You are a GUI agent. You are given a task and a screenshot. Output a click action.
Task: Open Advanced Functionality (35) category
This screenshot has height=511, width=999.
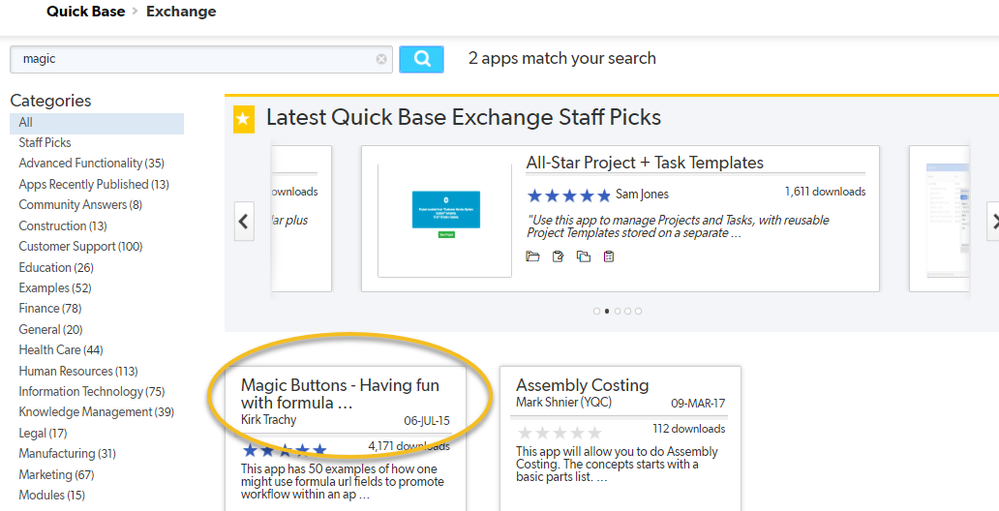pyautogui.click(x=91, y=164)
